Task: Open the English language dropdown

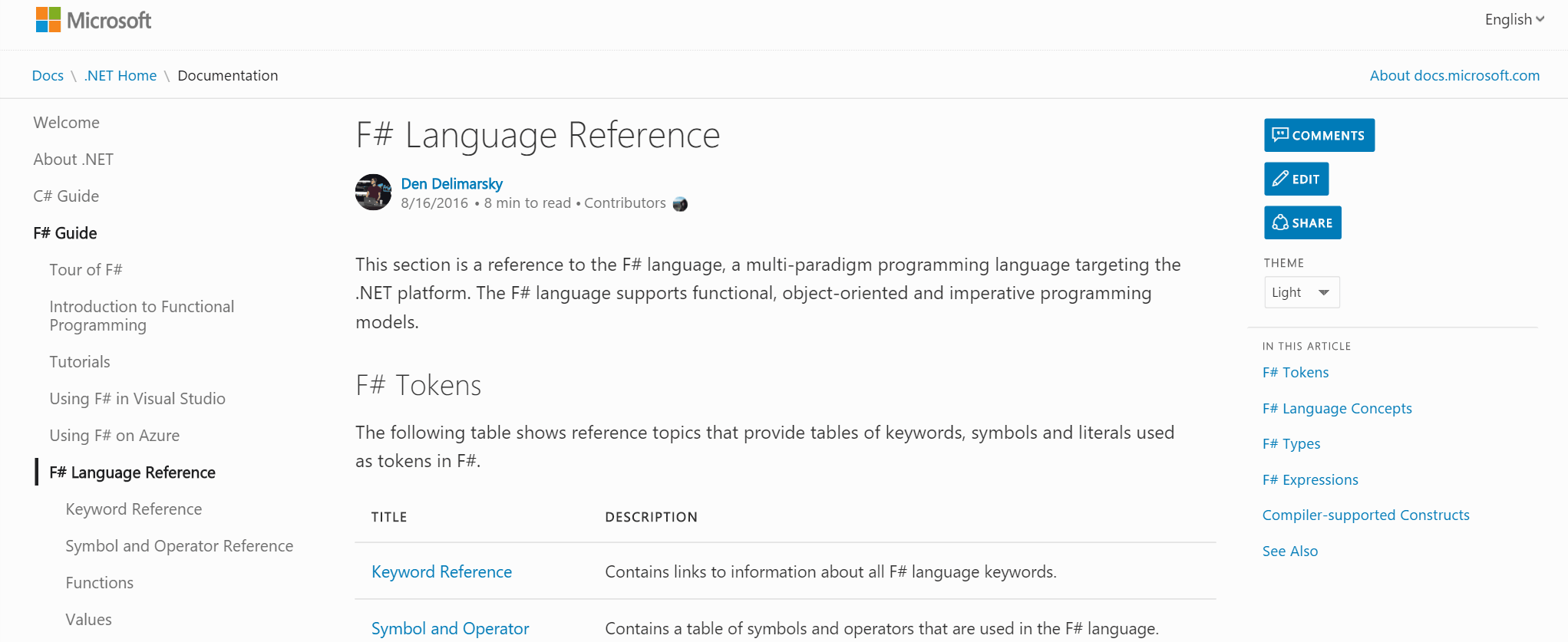Action: pos(1514,20)
